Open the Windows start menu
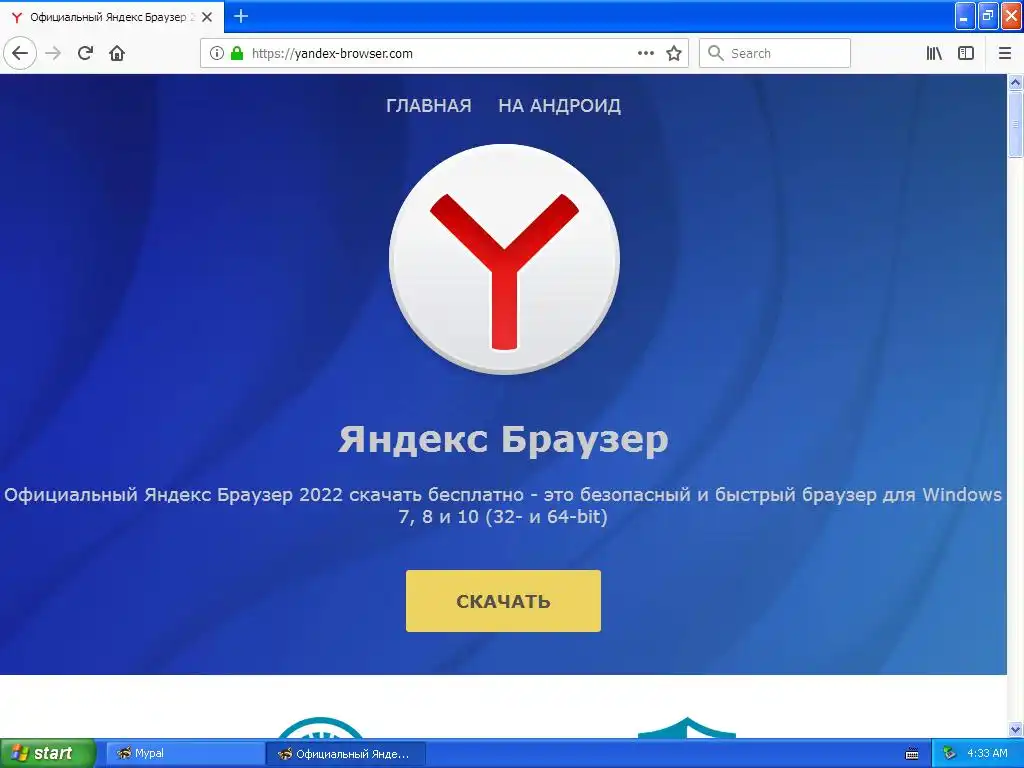 point(47,753)
